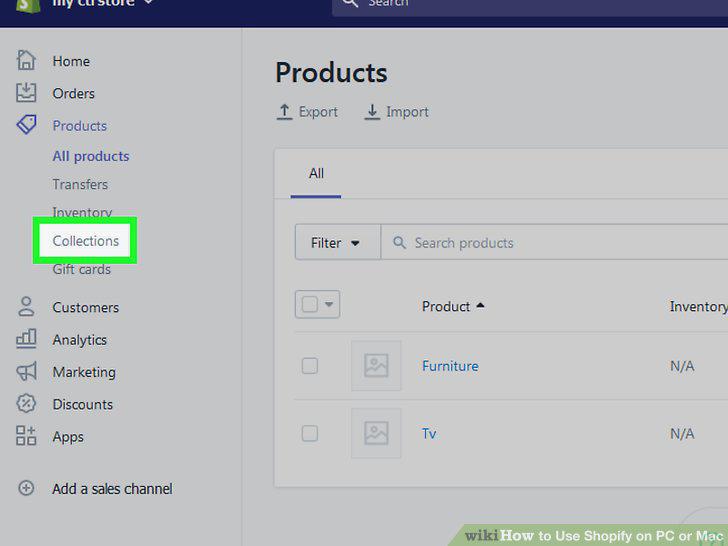Viewport: 728px width, 546px height.
Task: Click the Analytics bar chart icon
Action: (x=26, y=338)
